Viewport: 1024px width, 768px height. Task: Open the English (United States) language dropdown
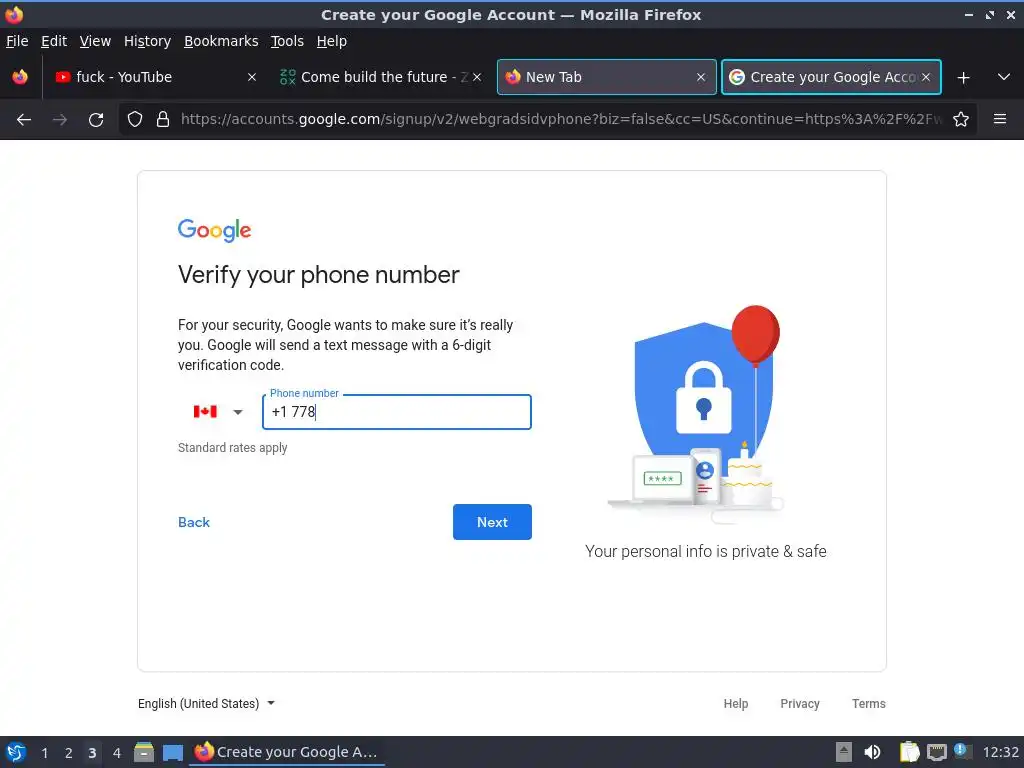click(x=206, y=703)
